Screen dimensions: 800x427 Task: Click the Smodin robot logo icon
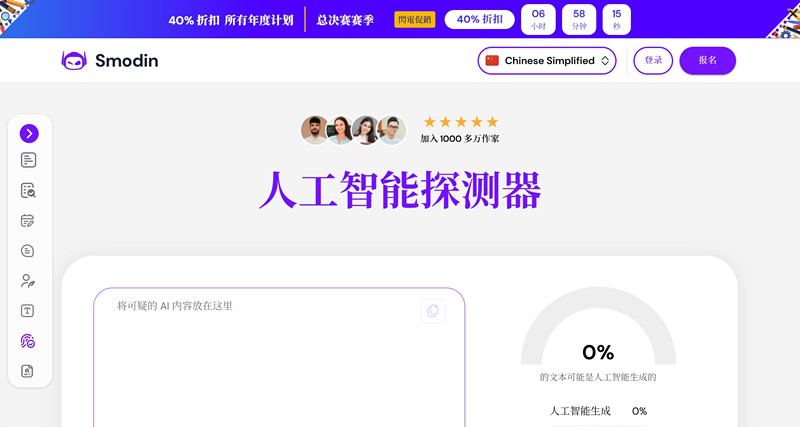pyautogui.click(x=74, y=61)
